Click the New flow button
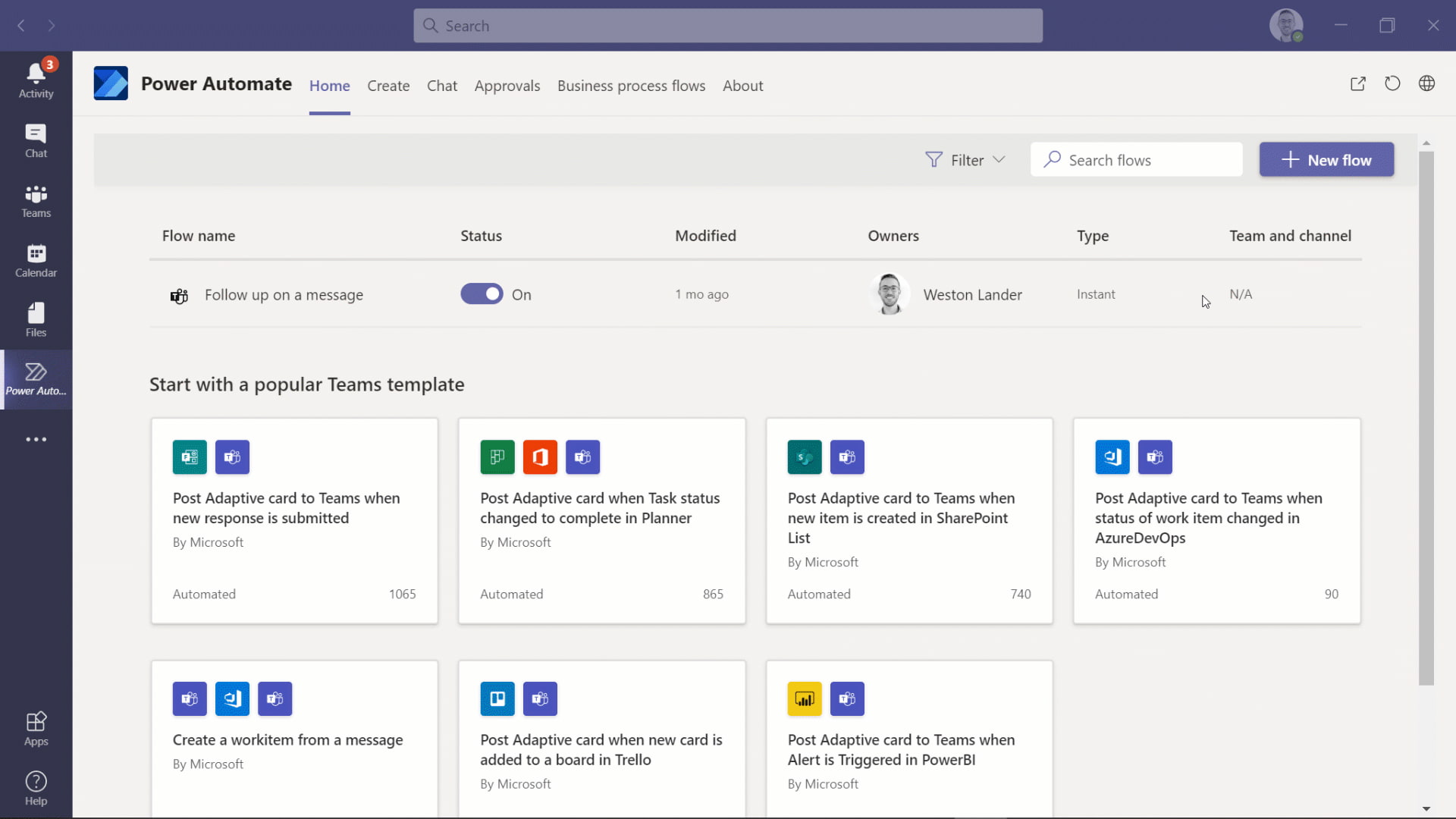This screenshot has height=819, width=1456. [x=1327, y=159]
